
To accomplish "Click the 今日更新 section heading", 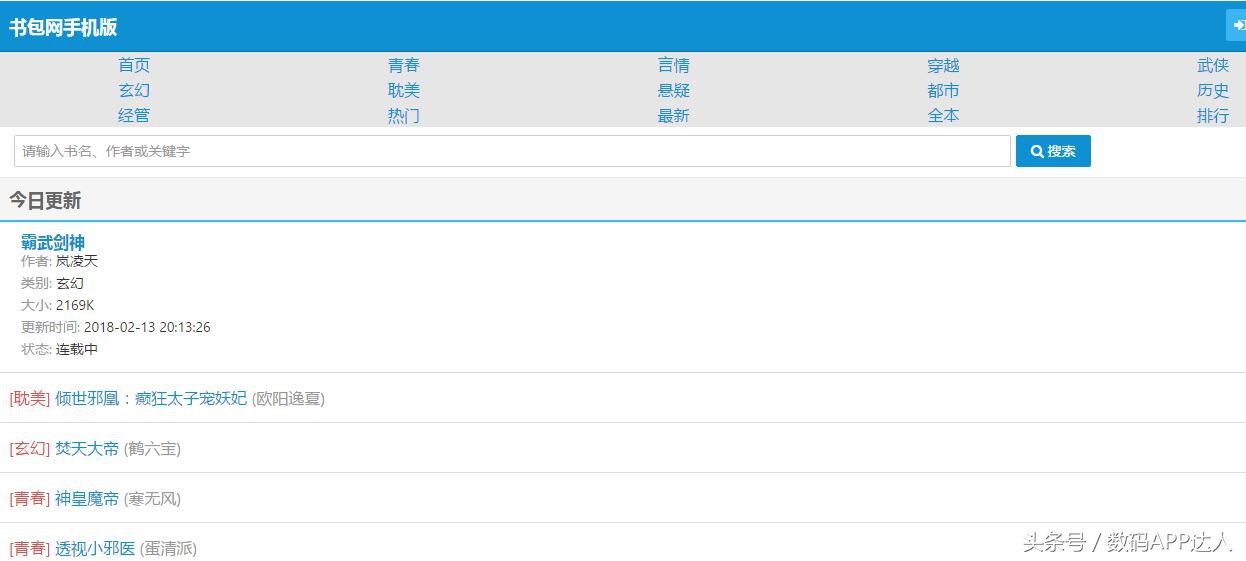I will click(45, 200).
